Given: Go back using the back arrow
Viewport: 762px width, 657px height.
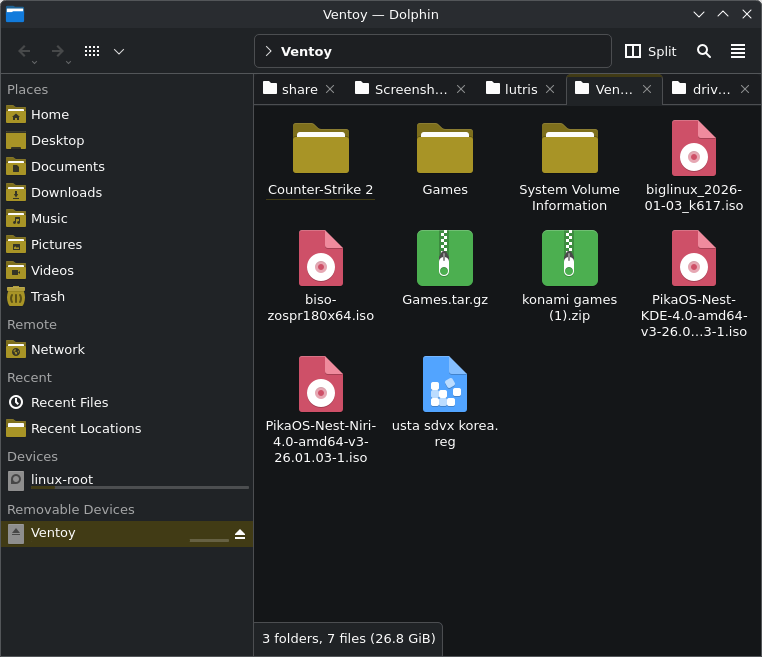Looking at the screenshot, I should pos(25,51).
